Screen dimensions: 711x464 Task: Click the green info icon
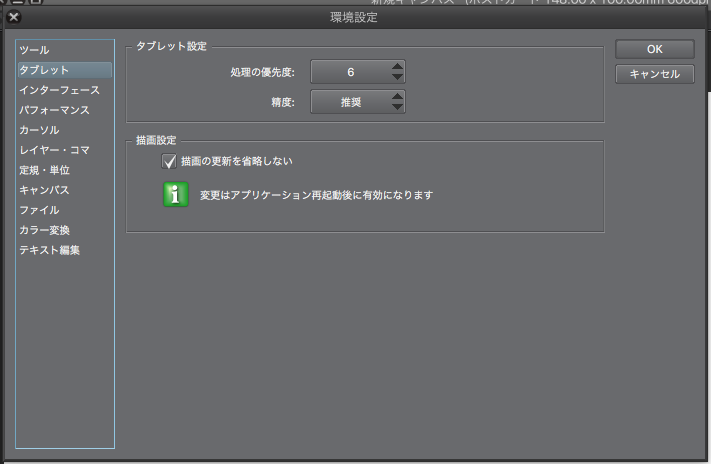click(176, 195)
